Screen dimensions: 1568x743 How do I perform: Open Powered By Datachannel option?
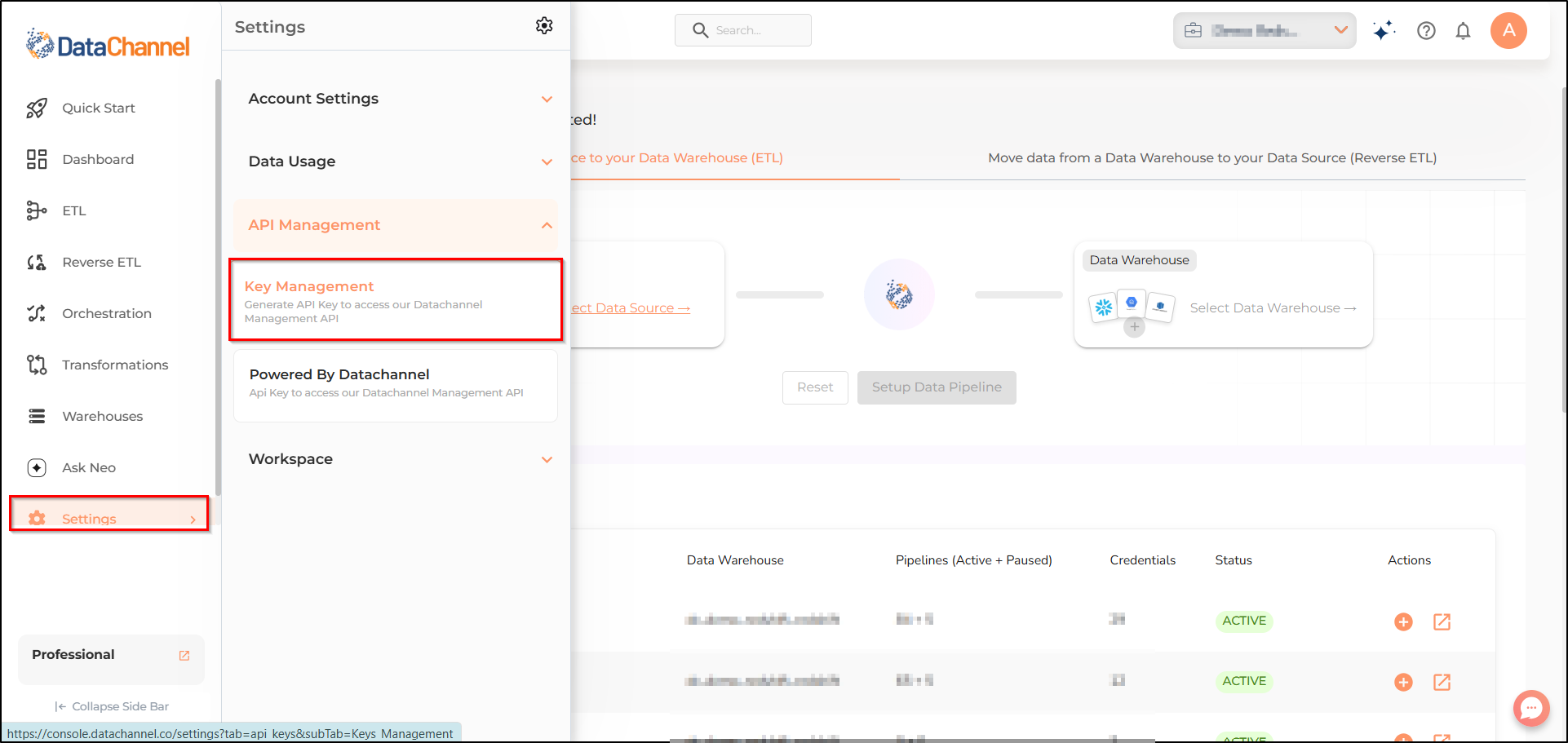pyautogui.click(x=396, y=385)
